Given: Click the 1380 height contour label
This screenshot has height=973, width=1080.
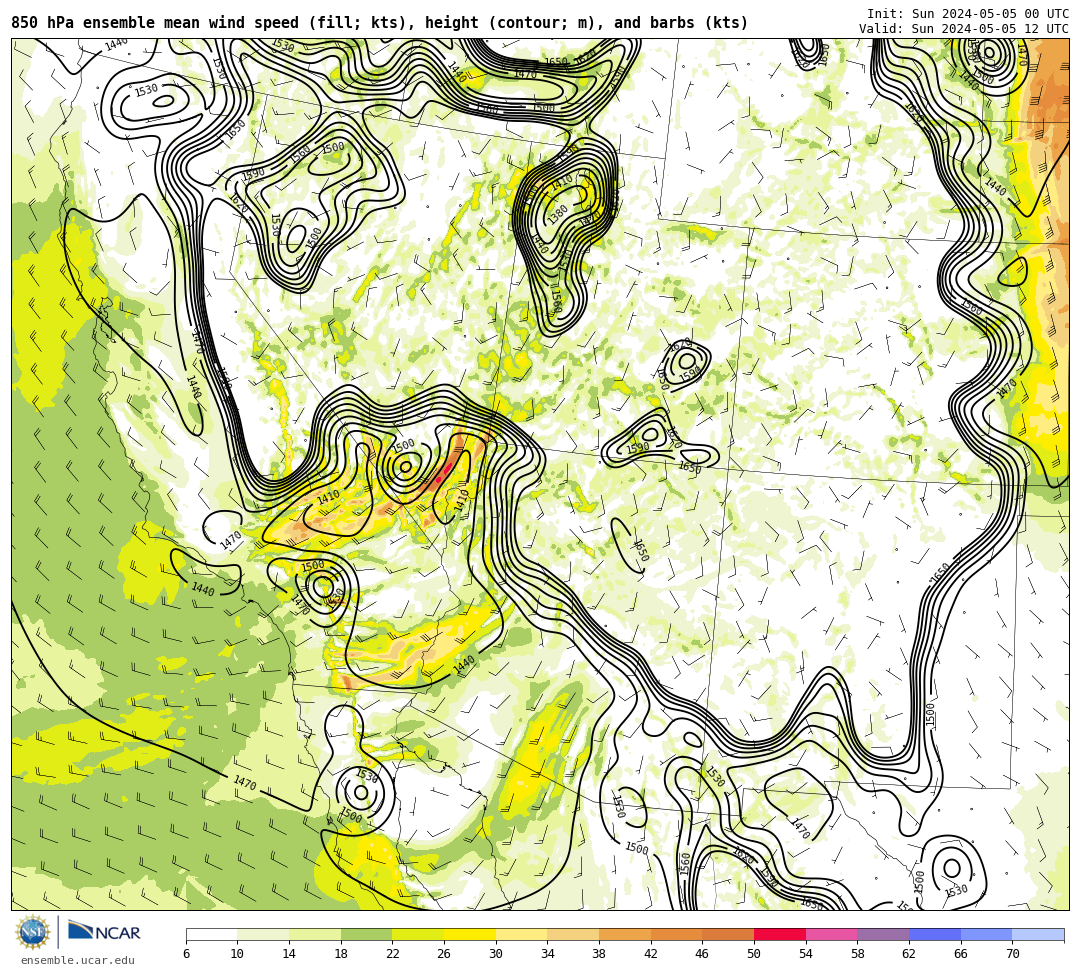Looking at the screenshot, I should (x=557, y=214).
